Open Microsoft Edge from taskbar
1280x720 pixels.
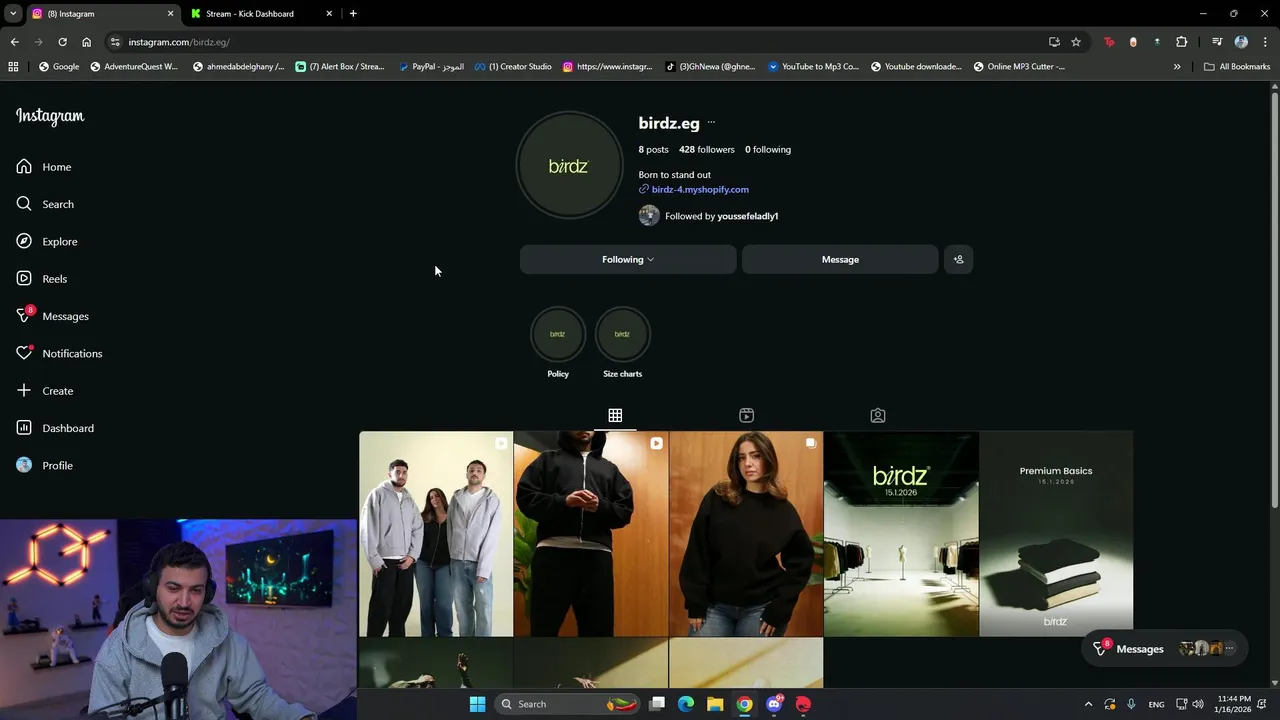pyautogui.click(x=686, y=704)
